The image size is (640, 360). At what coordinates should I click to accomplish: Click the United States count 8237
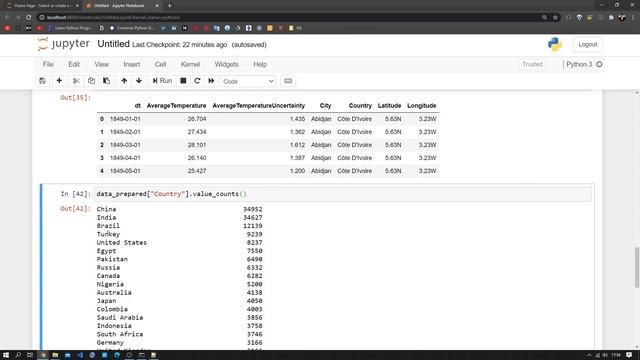(255, 242)
